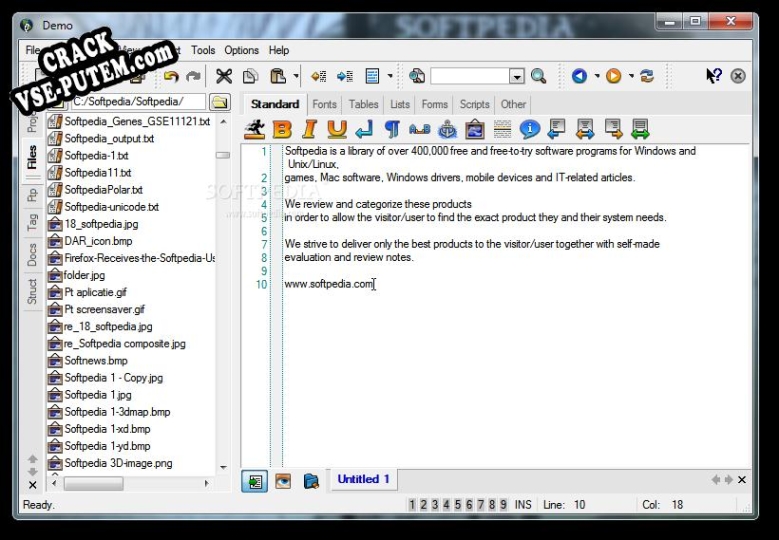The image size is (779, 540).
Task: Open the search text combo box dropdown
Action: point(517,76)
